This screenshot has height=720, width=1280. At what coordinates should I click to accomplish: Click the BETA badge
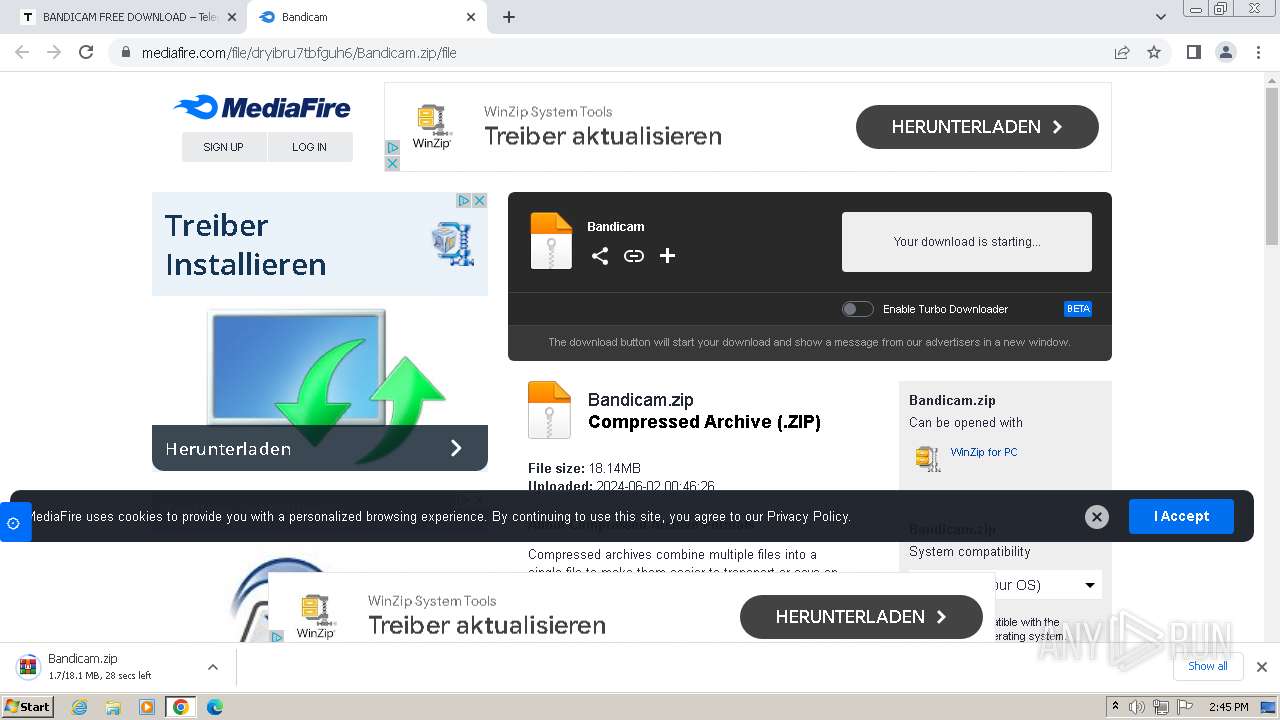tap(1078, 309)
